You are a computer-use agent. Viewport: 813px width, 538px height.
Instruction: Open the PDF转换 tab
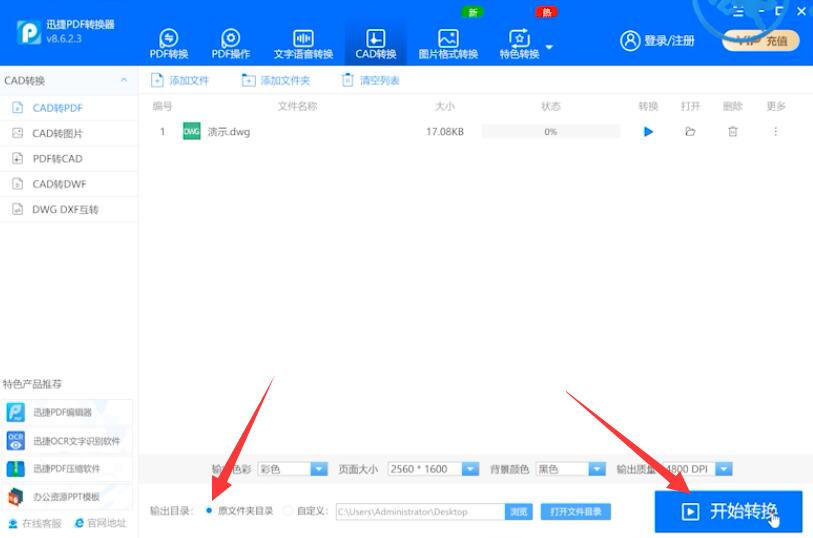click(x=169, y=44)
